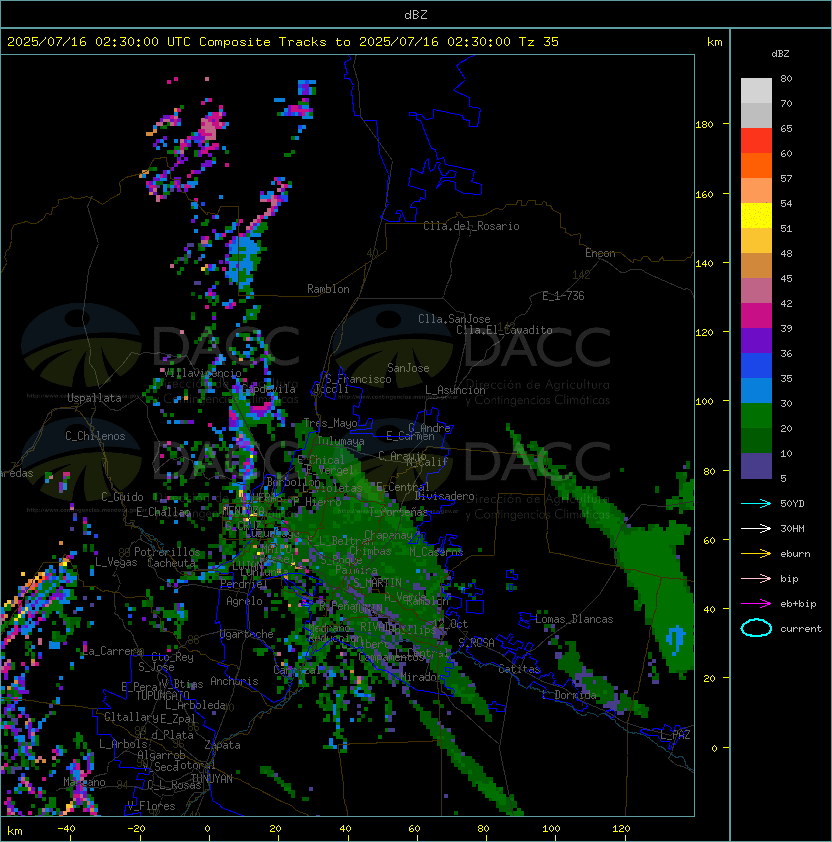
Task: Click the 'La_Carrera' map label
Action: click(113, 651)
